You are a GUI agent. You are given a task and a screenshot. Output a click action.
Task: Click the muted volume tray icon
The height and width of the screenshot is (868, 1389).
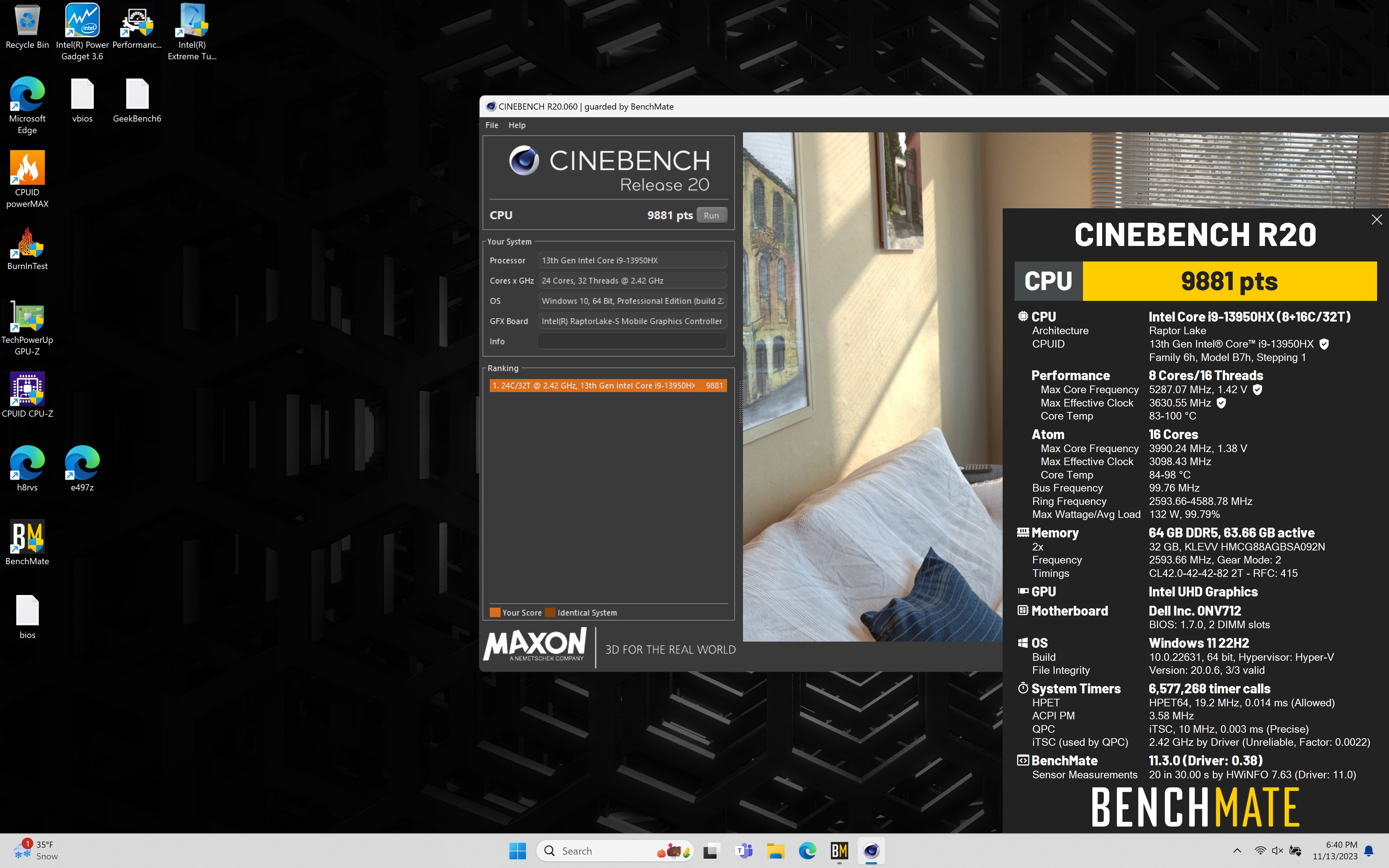tap(1277, 851)
